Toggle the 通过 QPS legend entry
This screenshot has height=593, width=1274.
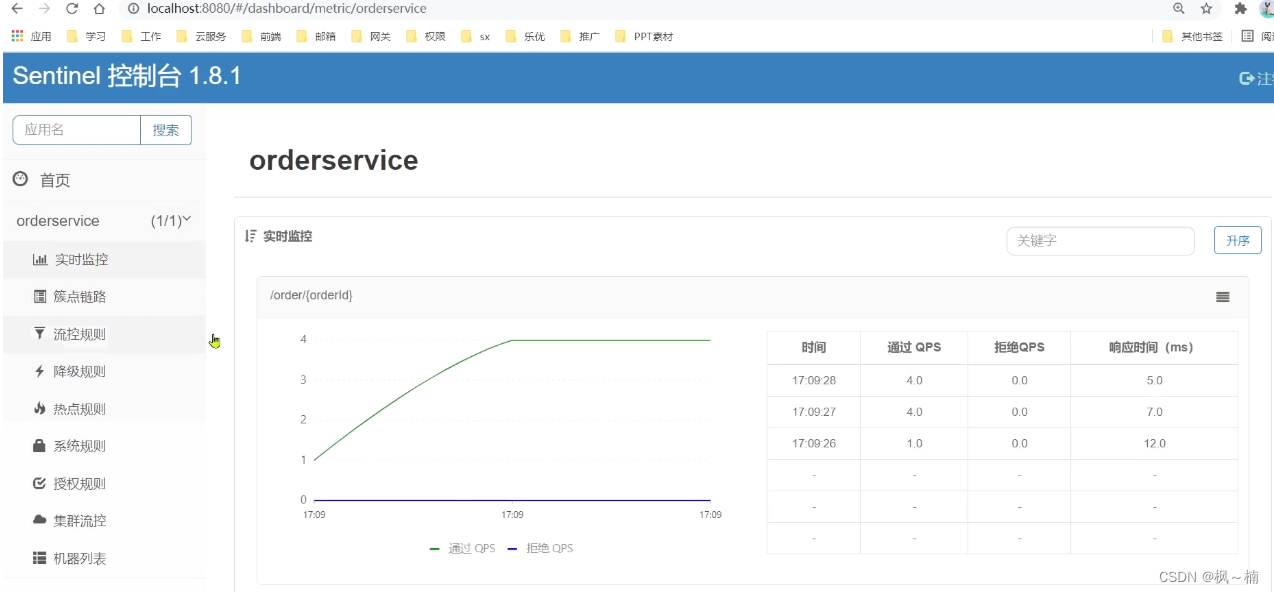pos(462,548)
